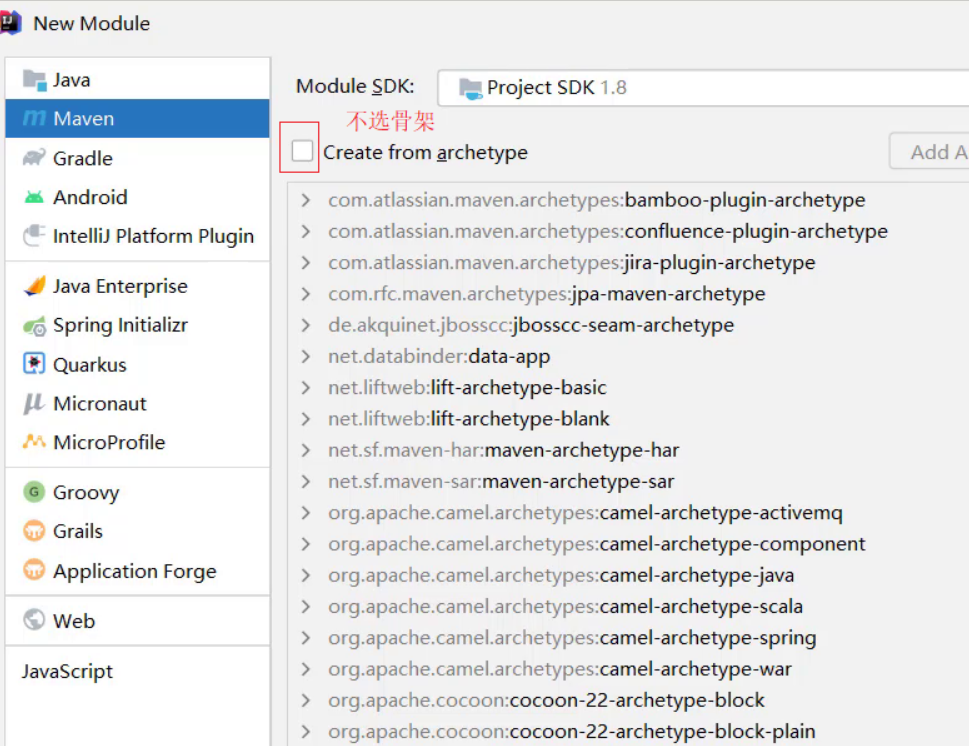Image resolution: width=969 pixels, height=746 pixels.
Task: Expand camel-archetype-scala chevron
Action: (305, 606)
